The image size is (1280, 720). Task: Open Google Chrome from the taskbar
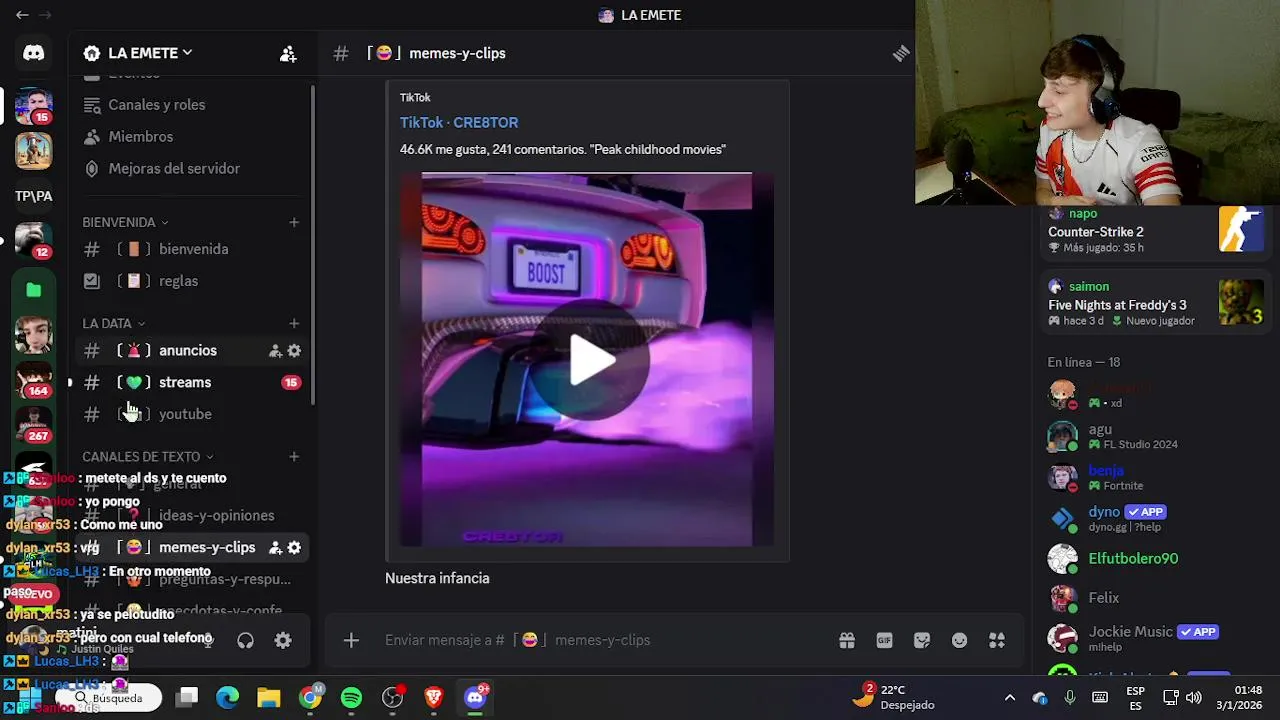tap(311, 697)
